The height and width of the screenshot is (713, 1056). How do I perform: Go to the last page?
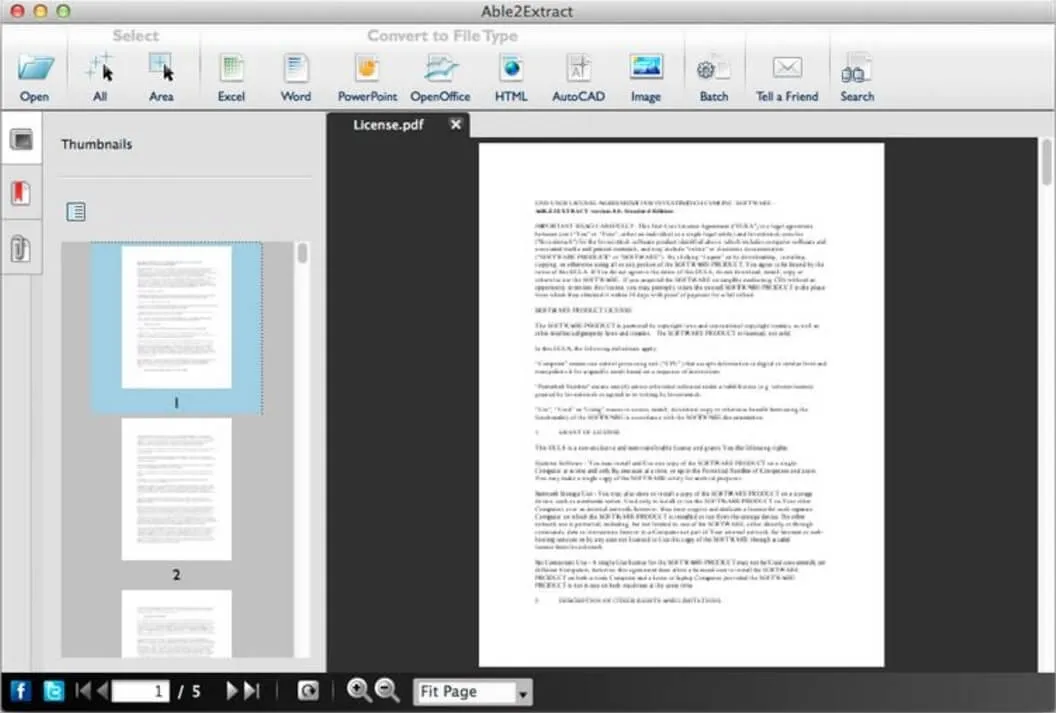click(x=252, y=691)
